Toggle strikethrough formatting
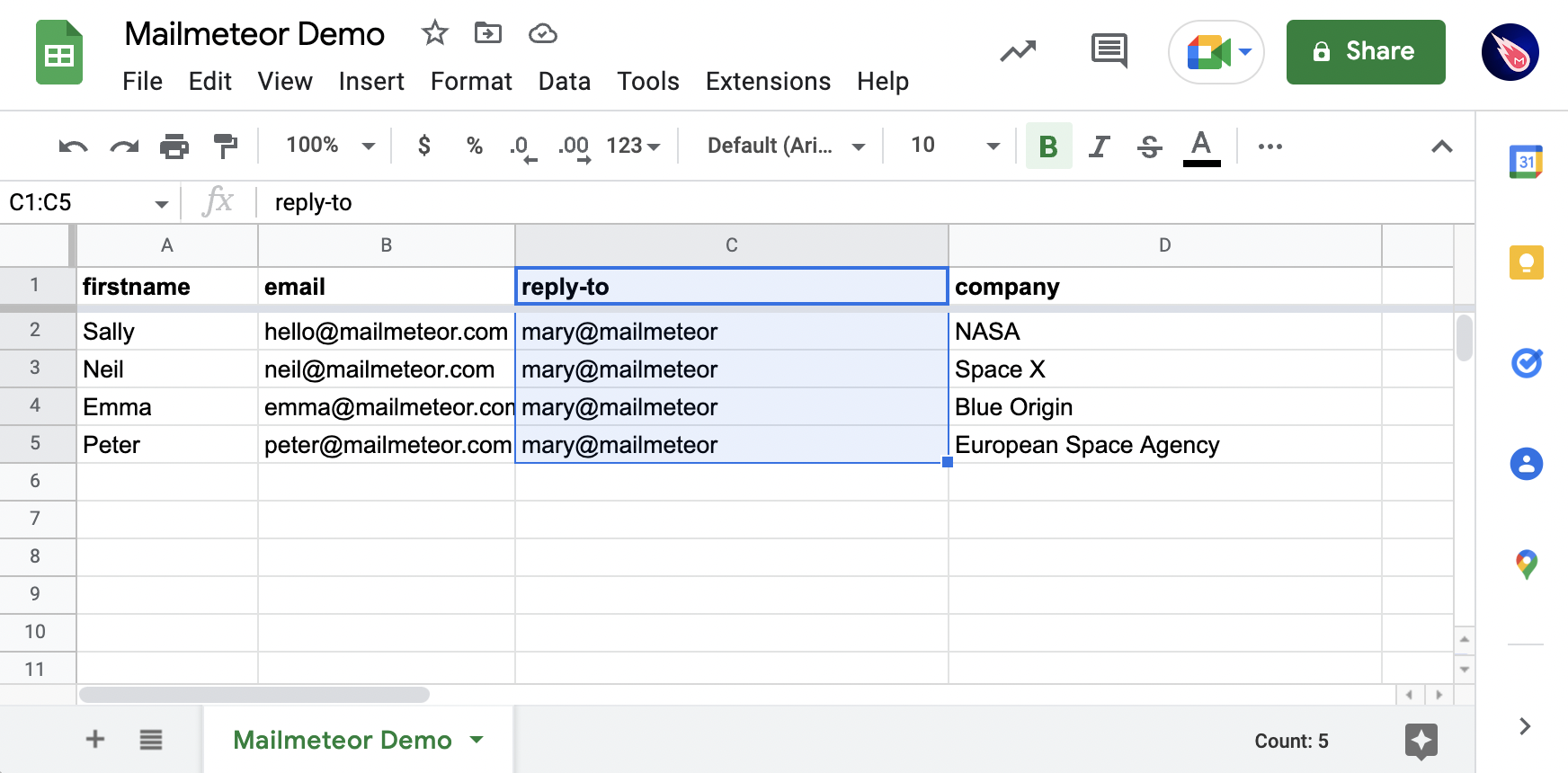Viewport: 1568px width, 773px height. pos(1149,146)
